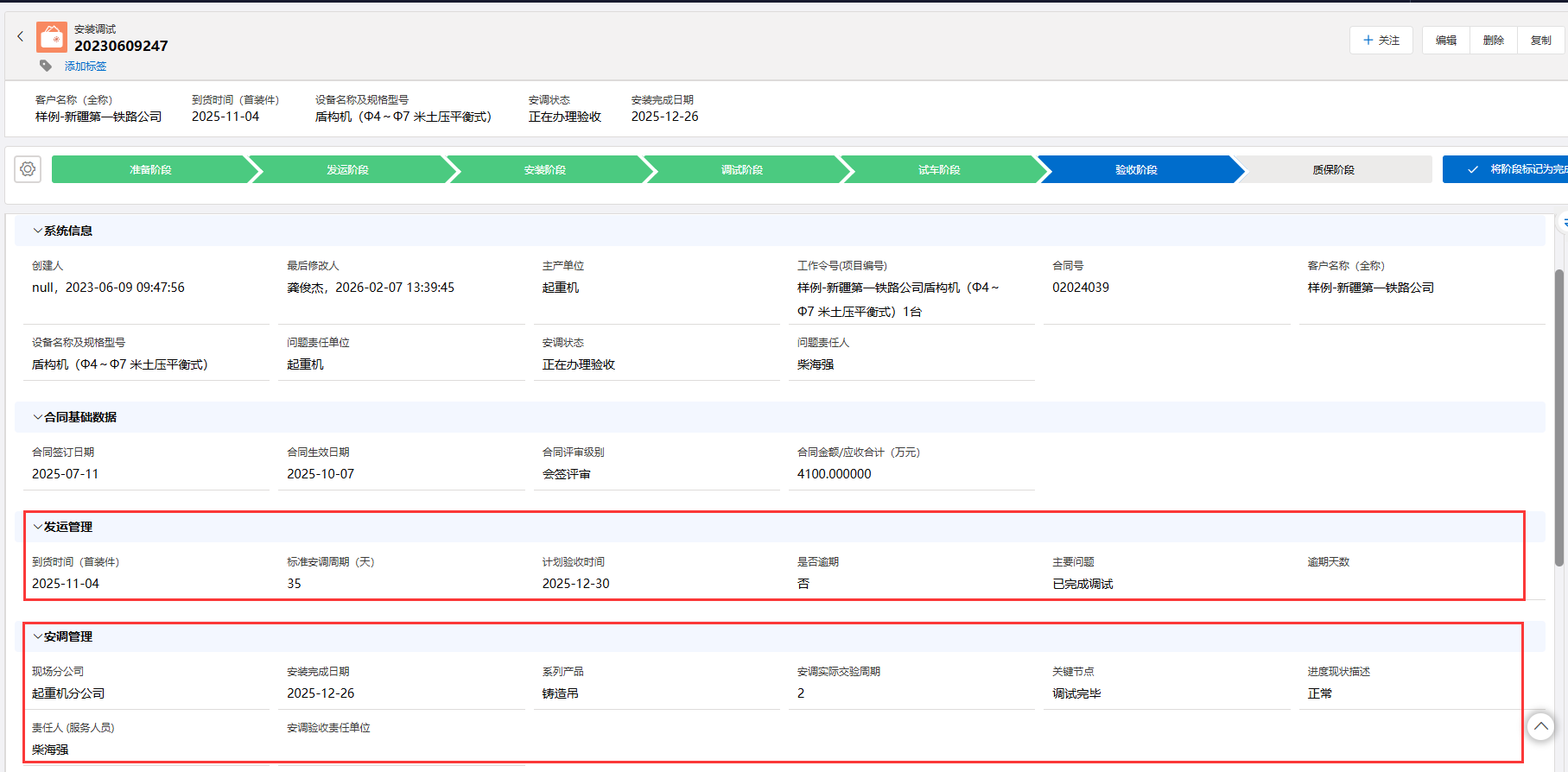Click the 编辑 button
Screen dimensions: 1568x772
(x=1445, y=41)
